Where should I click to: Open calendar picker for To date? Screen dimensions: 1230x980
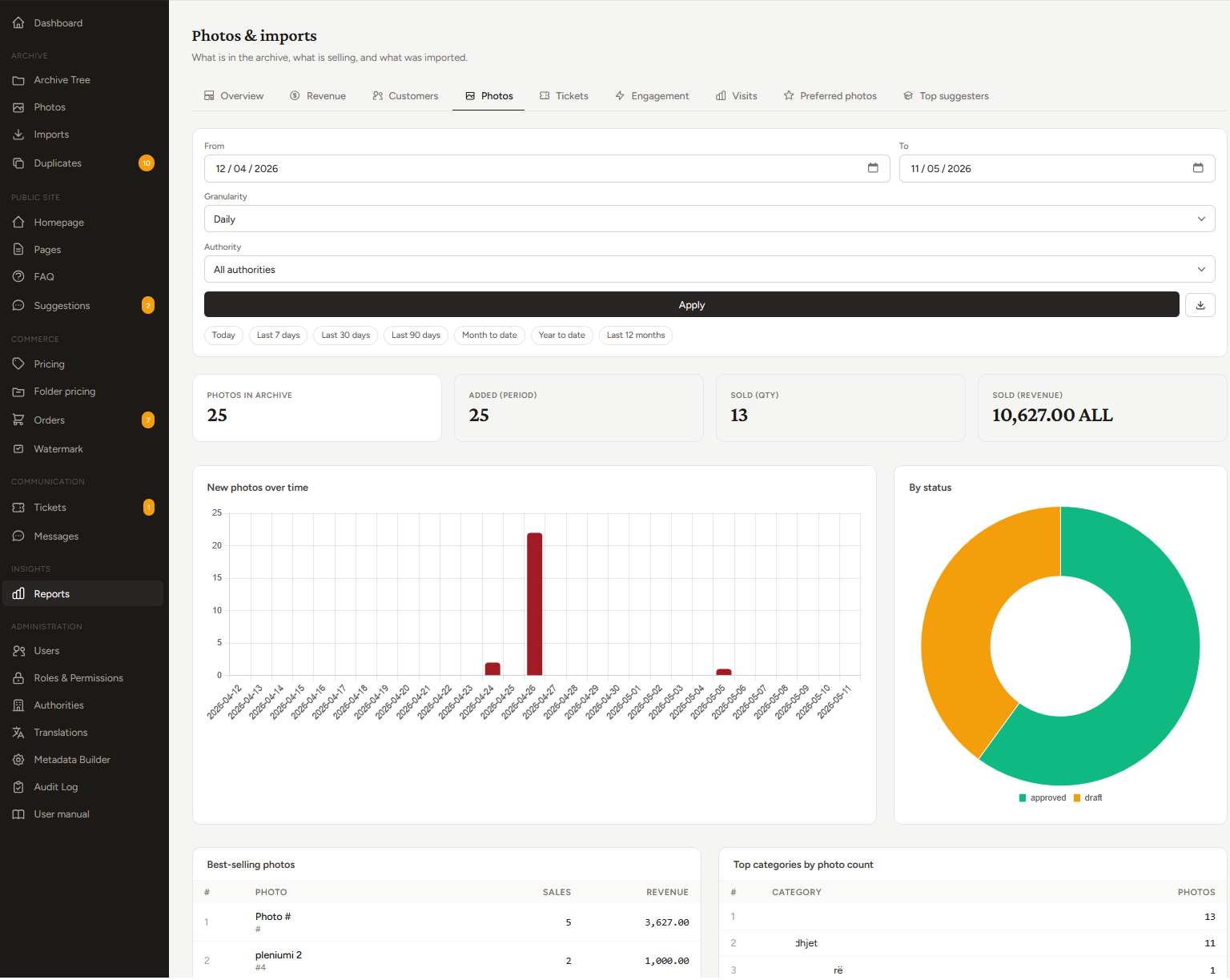click(x=1198, y=168)
